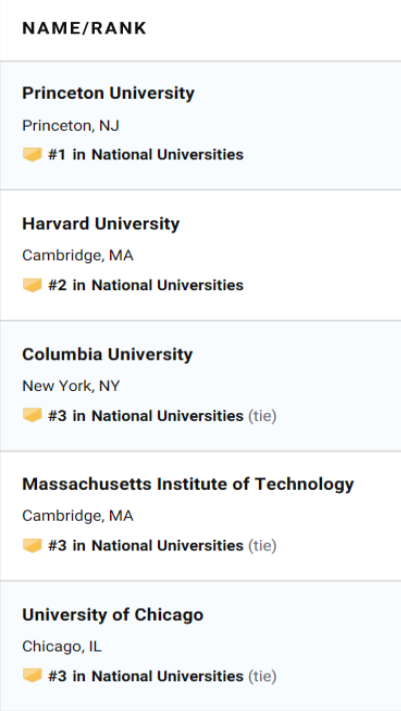Image resolution: width=401 pixels, height=711 pixels.
Task: Go to the Columbia University page
Action: pyautogui.click(x=108, y=354)
